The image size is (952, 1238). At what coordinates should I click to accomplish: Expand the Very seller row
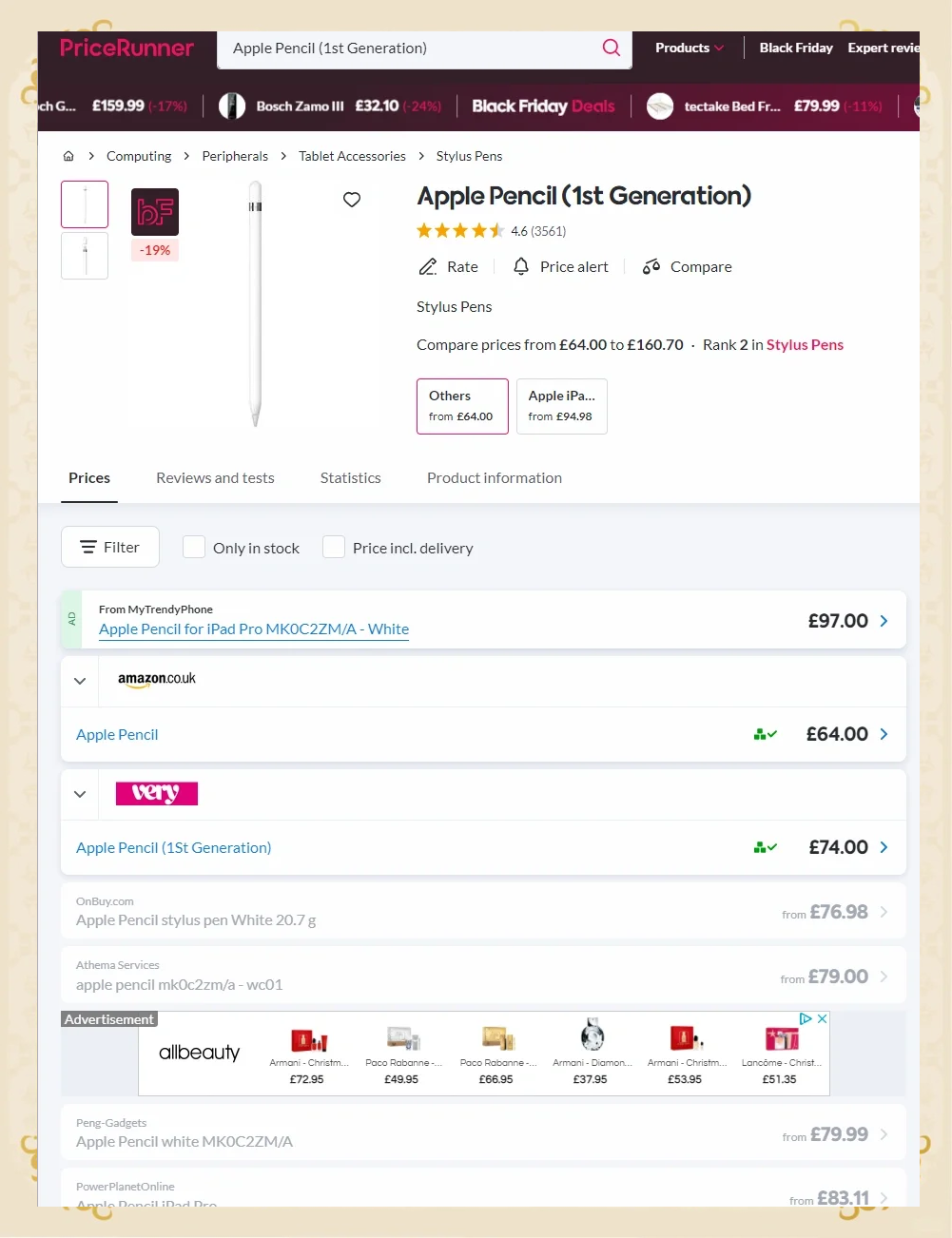click(x=80, y=794)
